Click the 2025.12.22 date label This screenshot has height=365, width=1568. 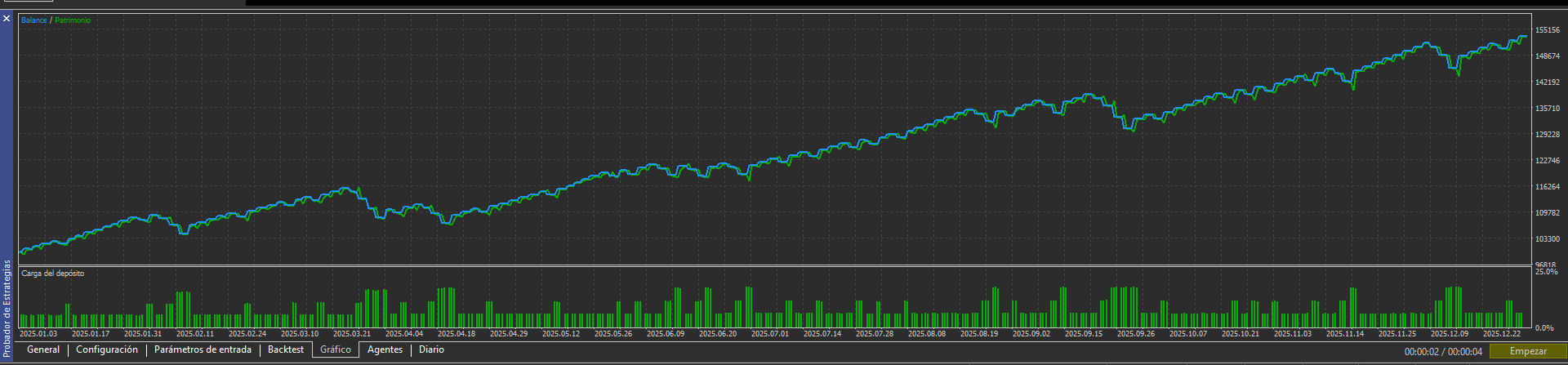pos(1502,334)
